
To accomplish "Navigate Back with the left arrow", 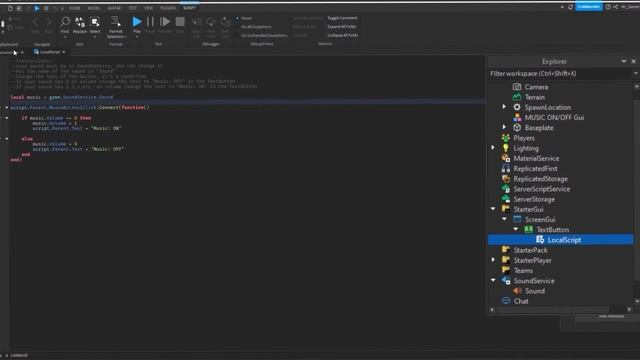I will click(x=36, y=22).
